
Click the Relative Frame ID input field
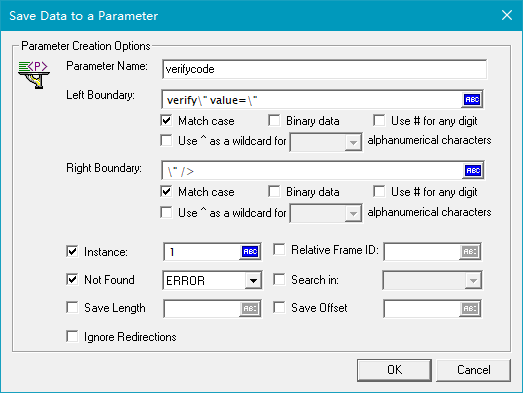pyautogui.click(x=422, y=252)
